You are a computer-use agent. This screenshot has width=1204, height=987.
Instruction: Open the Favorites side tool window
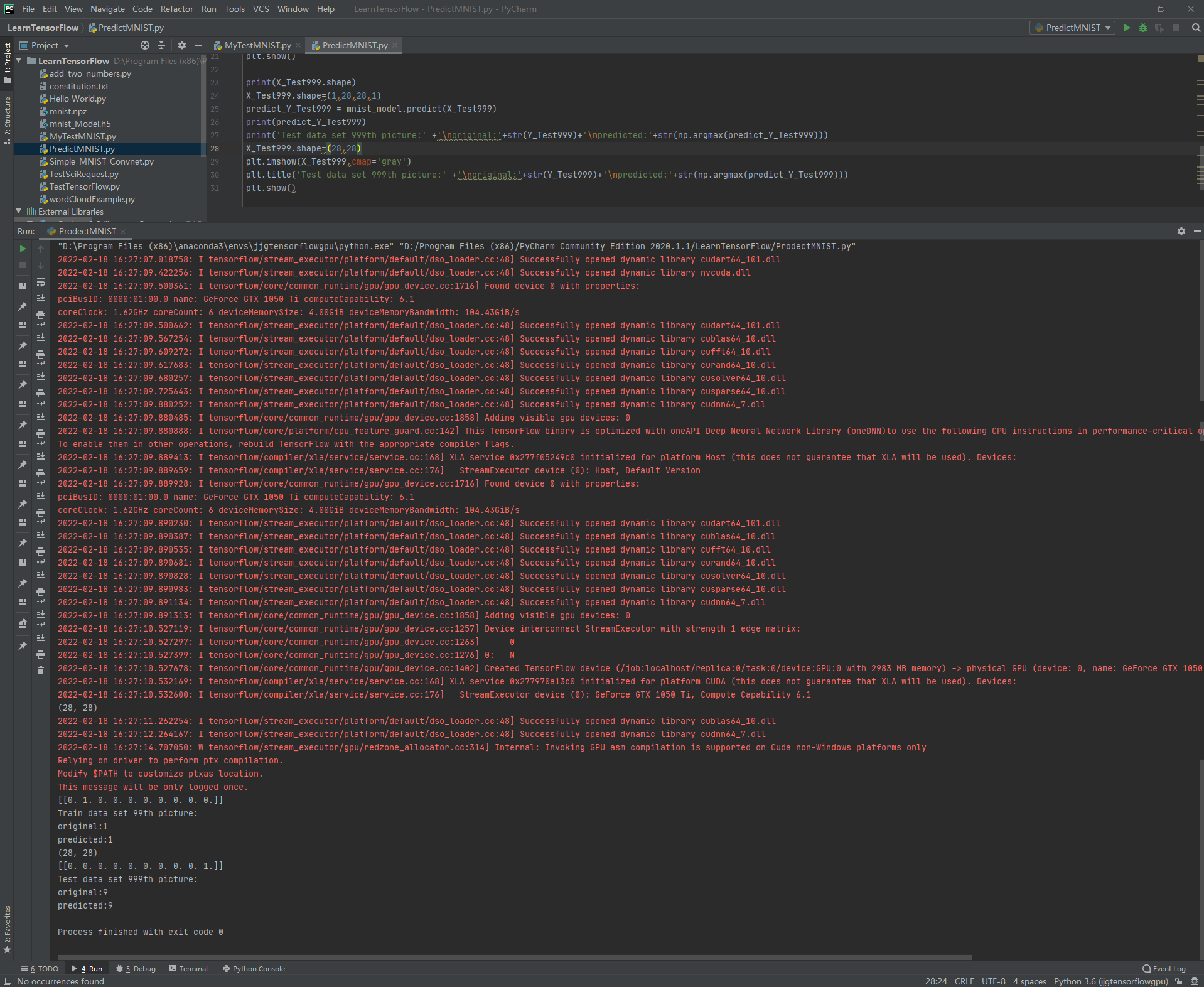pyautogui.click(x=8, y=929)
